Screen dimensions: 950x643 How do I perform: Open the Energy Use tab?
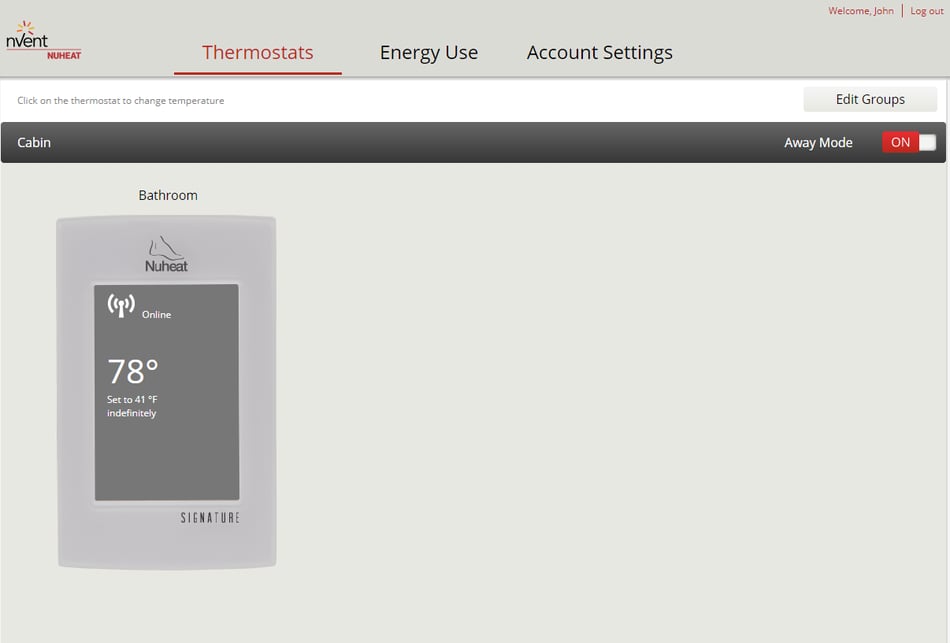click(428, 53)
